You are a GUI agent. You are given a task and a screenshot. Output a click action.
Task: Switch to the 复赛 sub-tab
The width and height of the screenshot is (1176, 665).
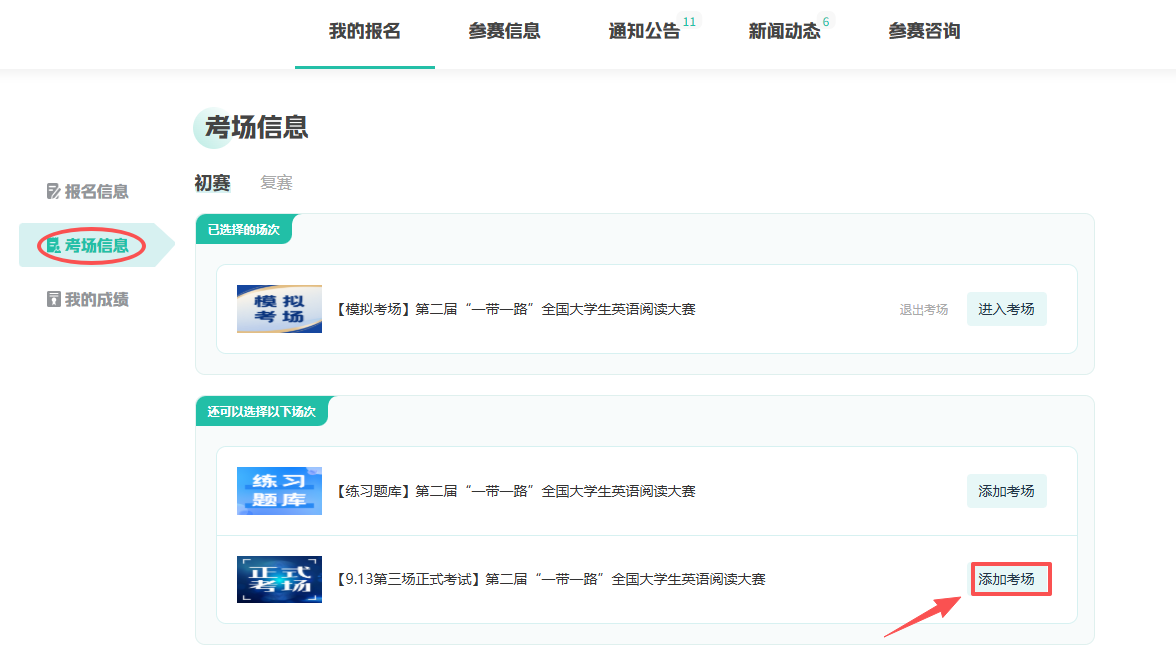(x=276, y=183)
